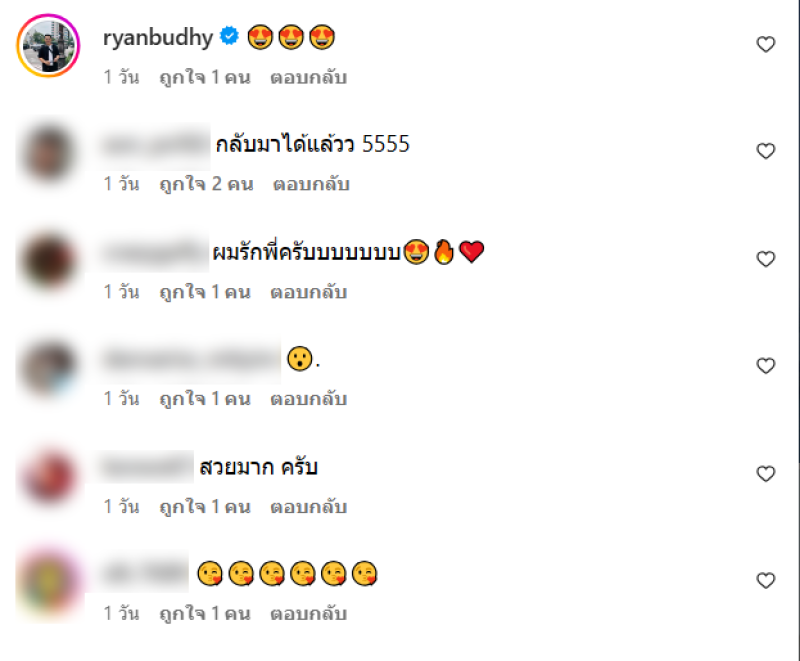Show likes on the 'สวยมาก ครับ' comment
Screen dimensions: 800x661
click(x=205, y=507)
